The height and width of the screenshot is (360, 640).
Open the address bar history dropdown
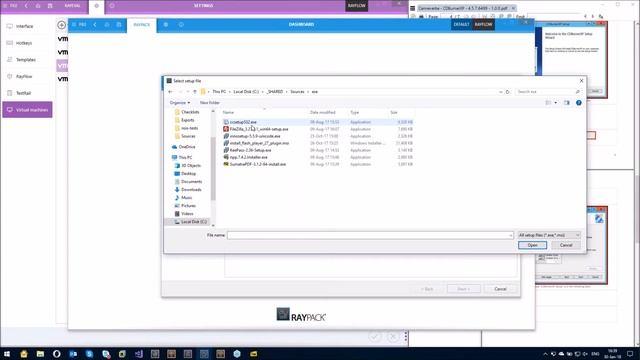pos(501,92)
